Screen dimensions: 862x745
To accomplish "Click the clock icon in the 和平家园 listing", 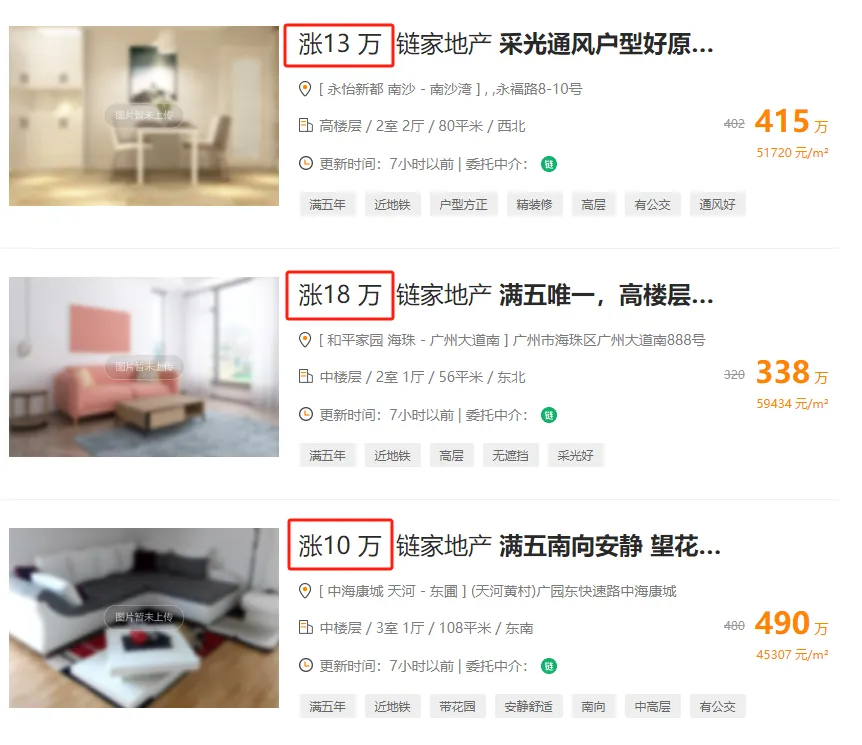I will tap(306, 415).
